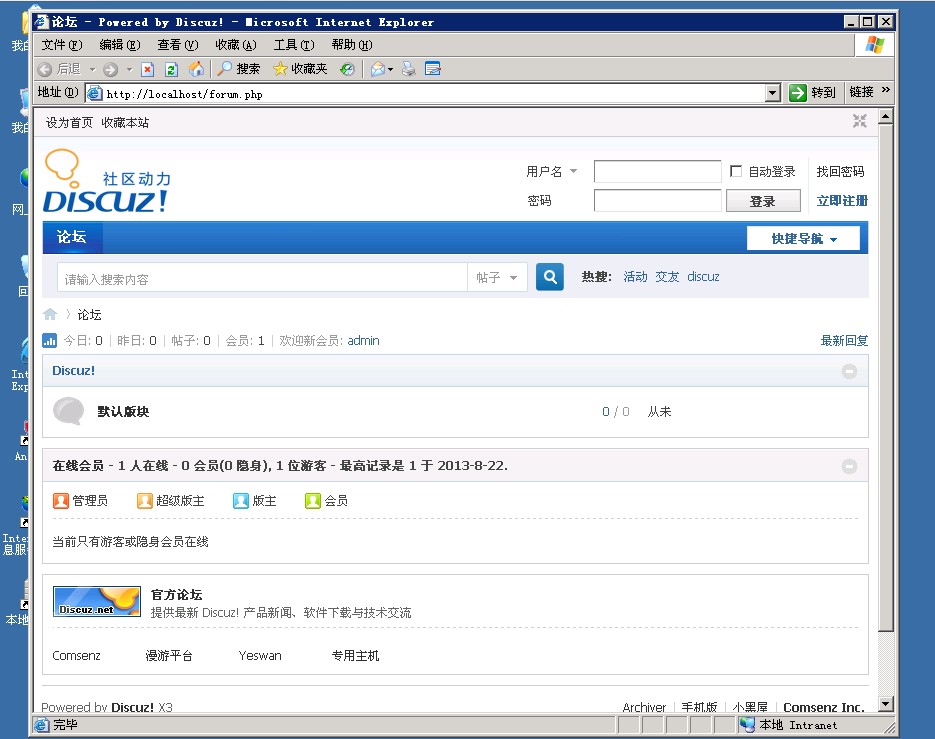Image resolution: width=935 pixels, height=739 pixels.
Task: Click the IE Back arrow icon
Action: point(45,69)
